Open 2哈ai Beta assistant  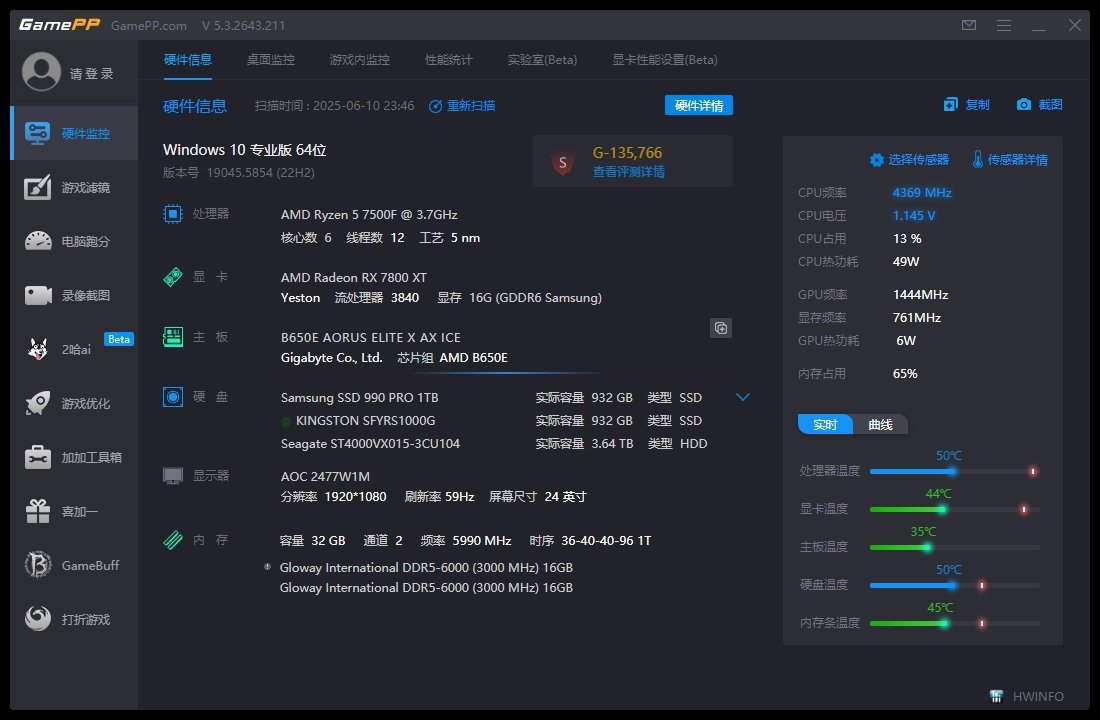tap(74, 349)
